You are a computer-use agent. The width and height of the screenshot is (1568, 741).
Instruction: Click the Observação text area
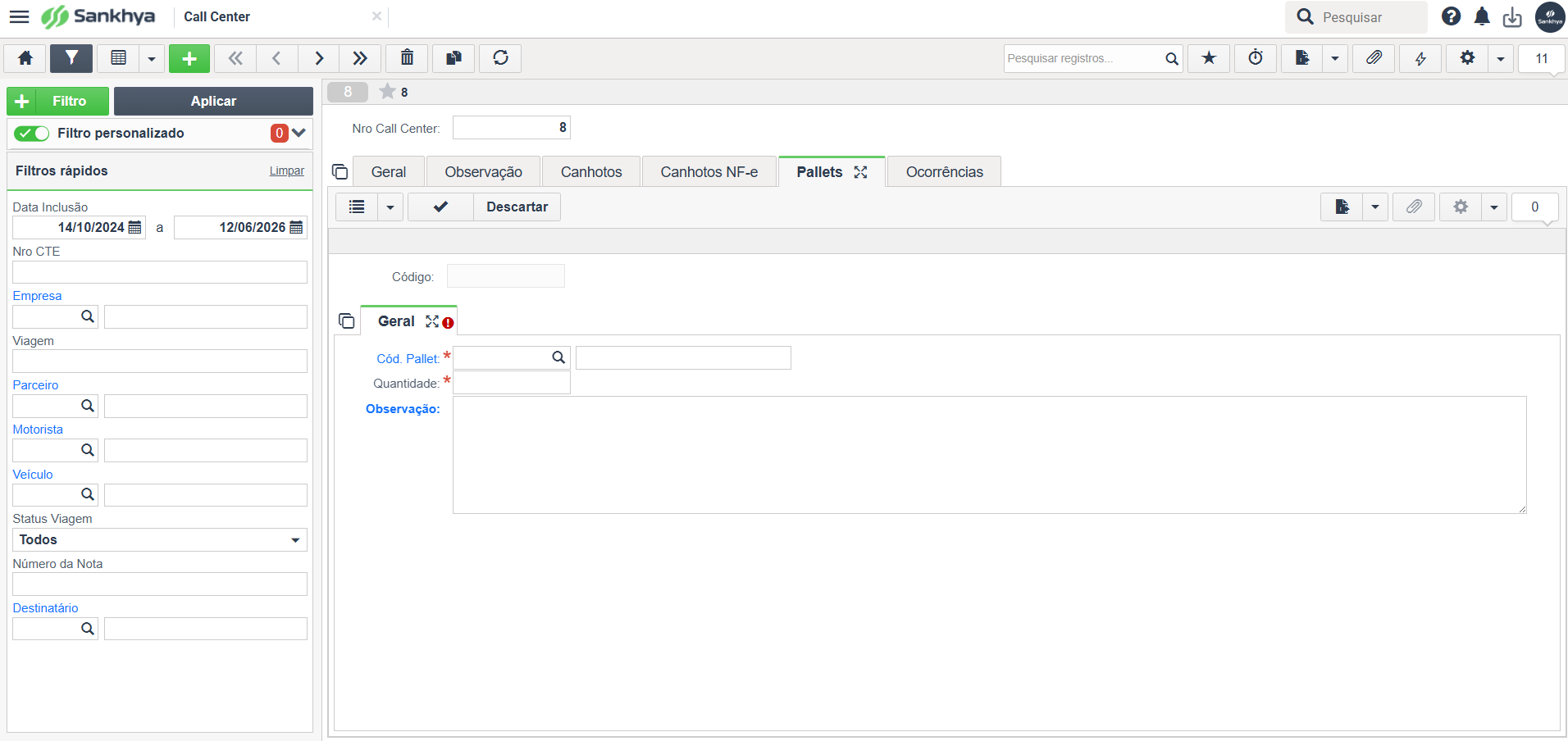coord(990,455)
